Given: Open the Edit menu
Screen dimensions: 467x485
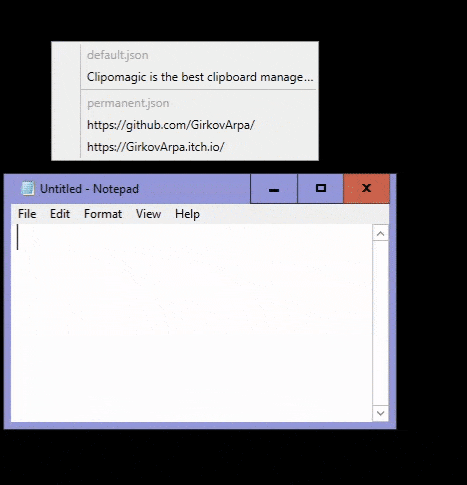Looking at the screenshot, I should click(60, 214).
